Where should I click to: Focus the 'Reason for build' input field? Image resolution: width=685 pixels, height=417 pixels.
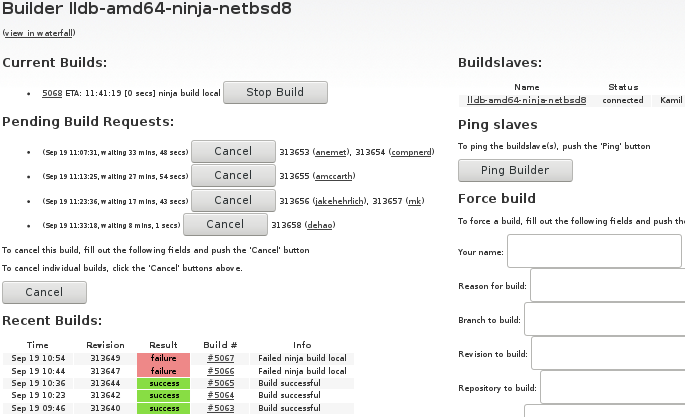tap(608, 285)
